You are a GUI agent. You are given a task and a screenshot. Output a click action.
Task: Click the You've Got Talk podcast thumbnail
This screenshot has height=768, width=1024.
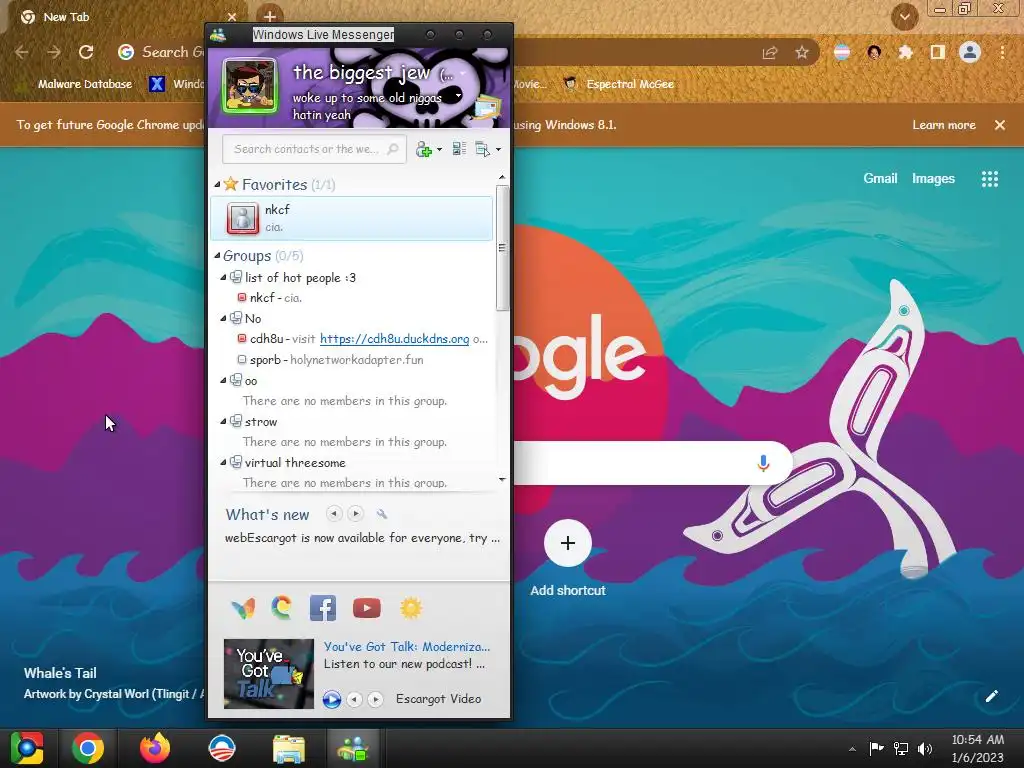(x=268, y=673)
